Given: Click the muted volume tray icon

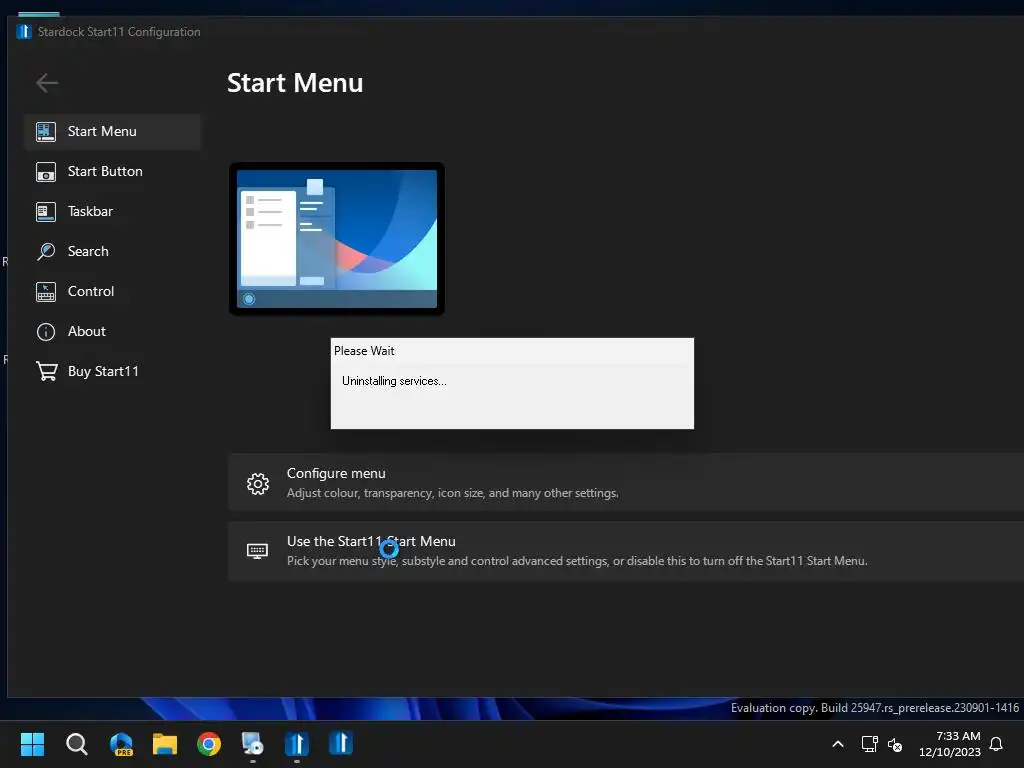Looking at the screenshot, I should (x=895, y=744).
